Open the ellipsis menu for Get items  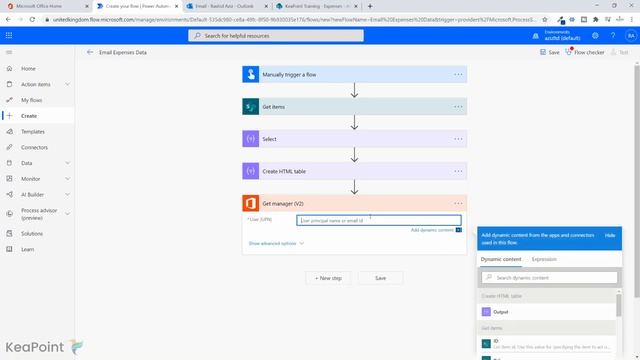(x=458, y=107)
